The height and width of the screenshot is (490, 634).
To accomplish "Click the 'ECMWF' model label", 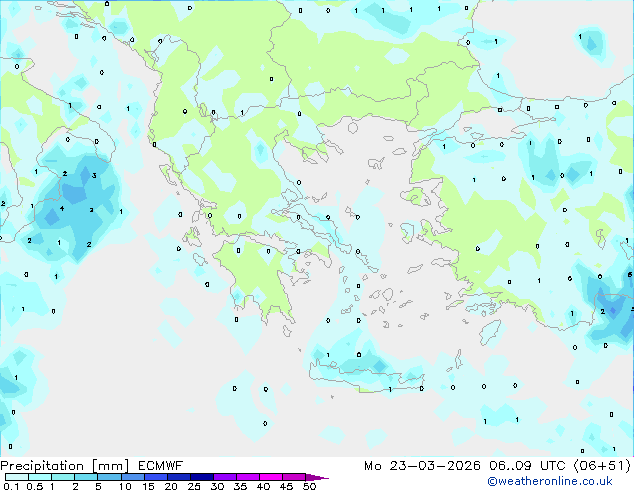I will 161,466.
